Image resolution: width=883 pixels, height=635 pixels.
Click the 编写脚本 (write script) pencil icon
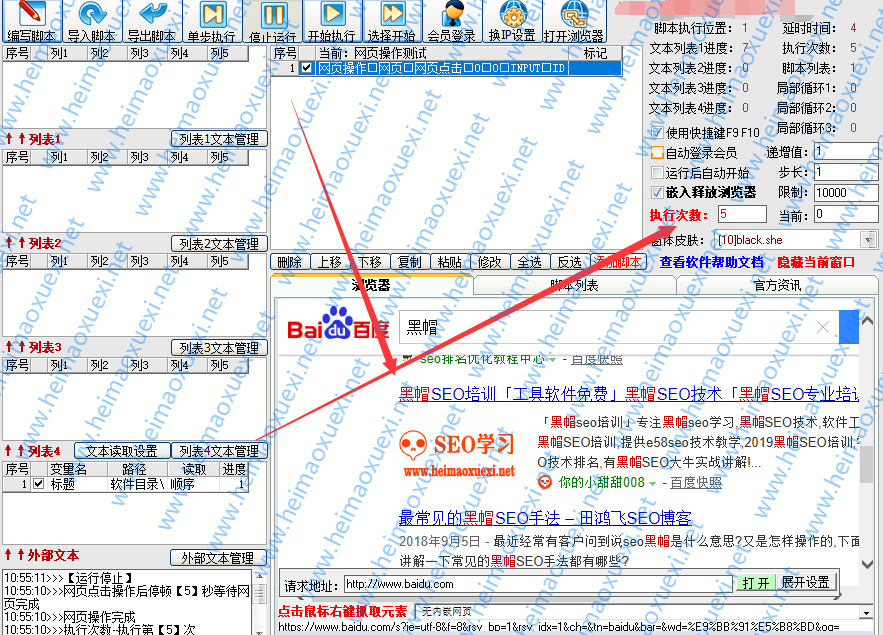(31, 15)
